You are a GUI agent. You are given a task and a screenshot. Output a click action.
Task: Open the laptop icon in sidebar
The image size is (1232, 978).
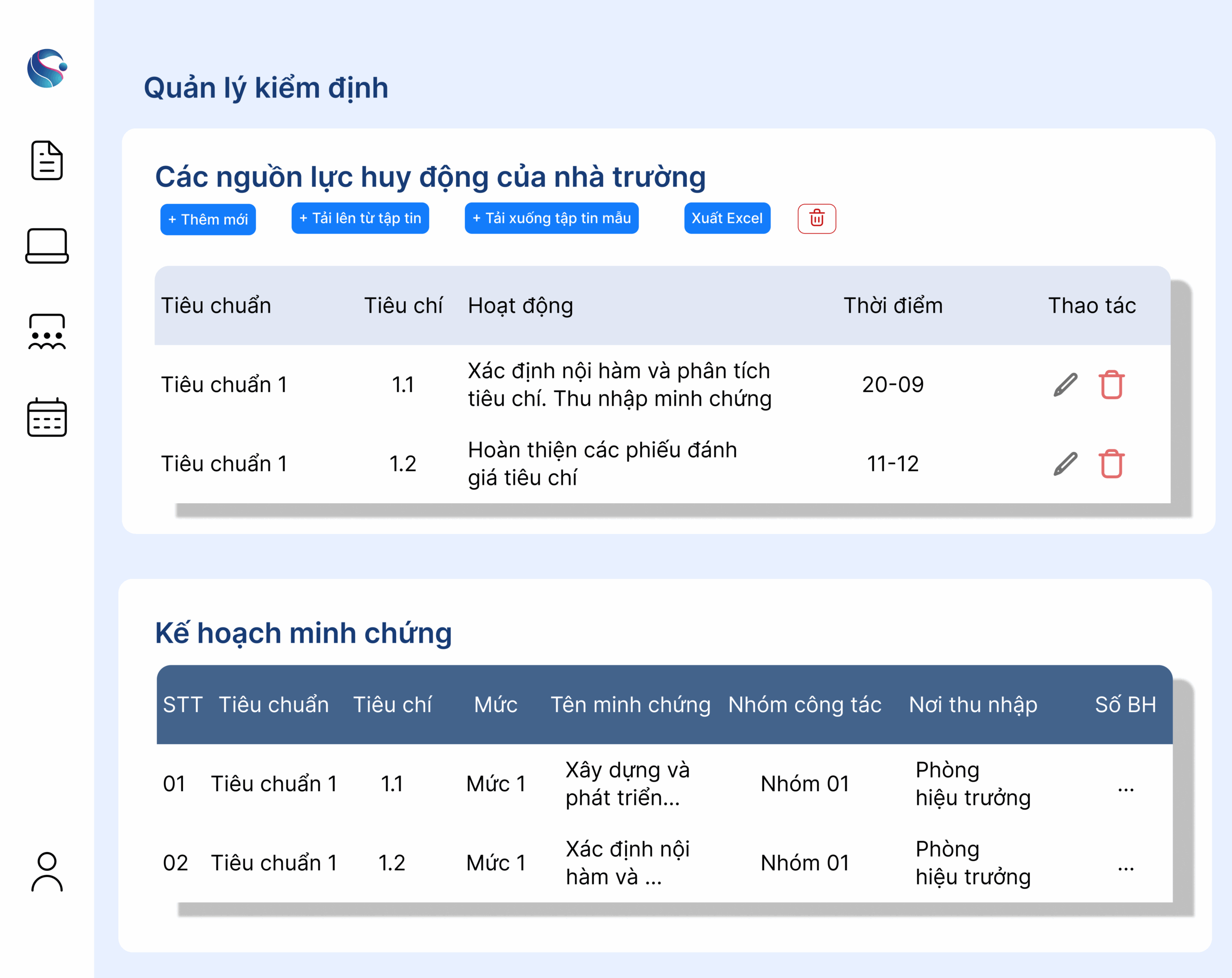click(x=47, y=246)
